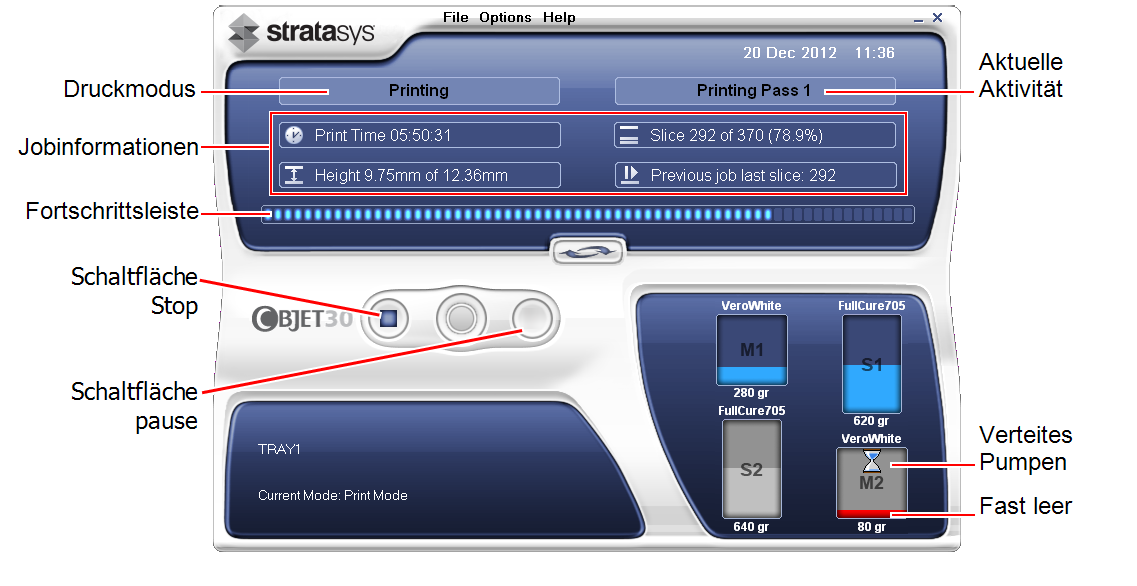
Task: Click the hourglass icon on M2 cartridge
Action: click(871, 461)
